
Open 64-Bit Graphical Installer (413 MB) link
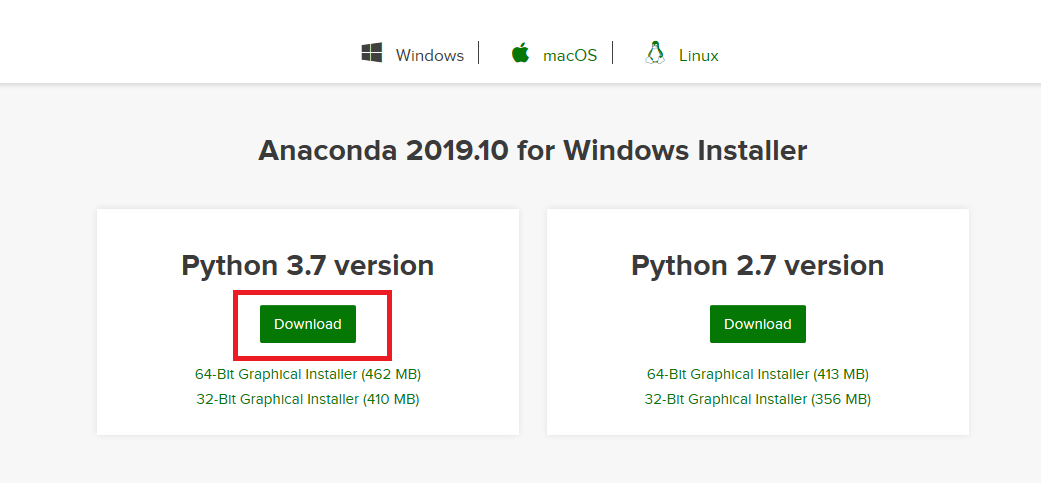tap(758, 374)
